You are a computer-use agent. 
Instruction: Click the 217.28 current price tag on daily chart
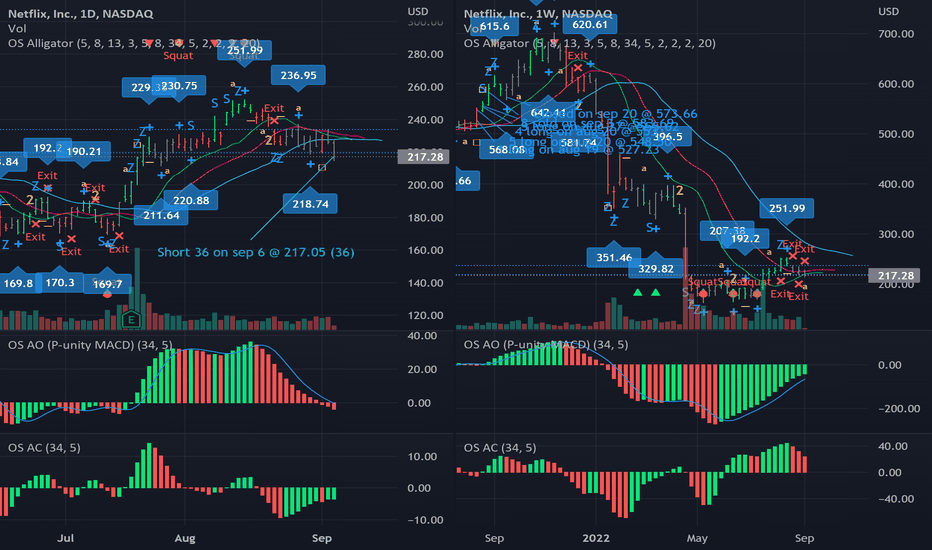425,157
